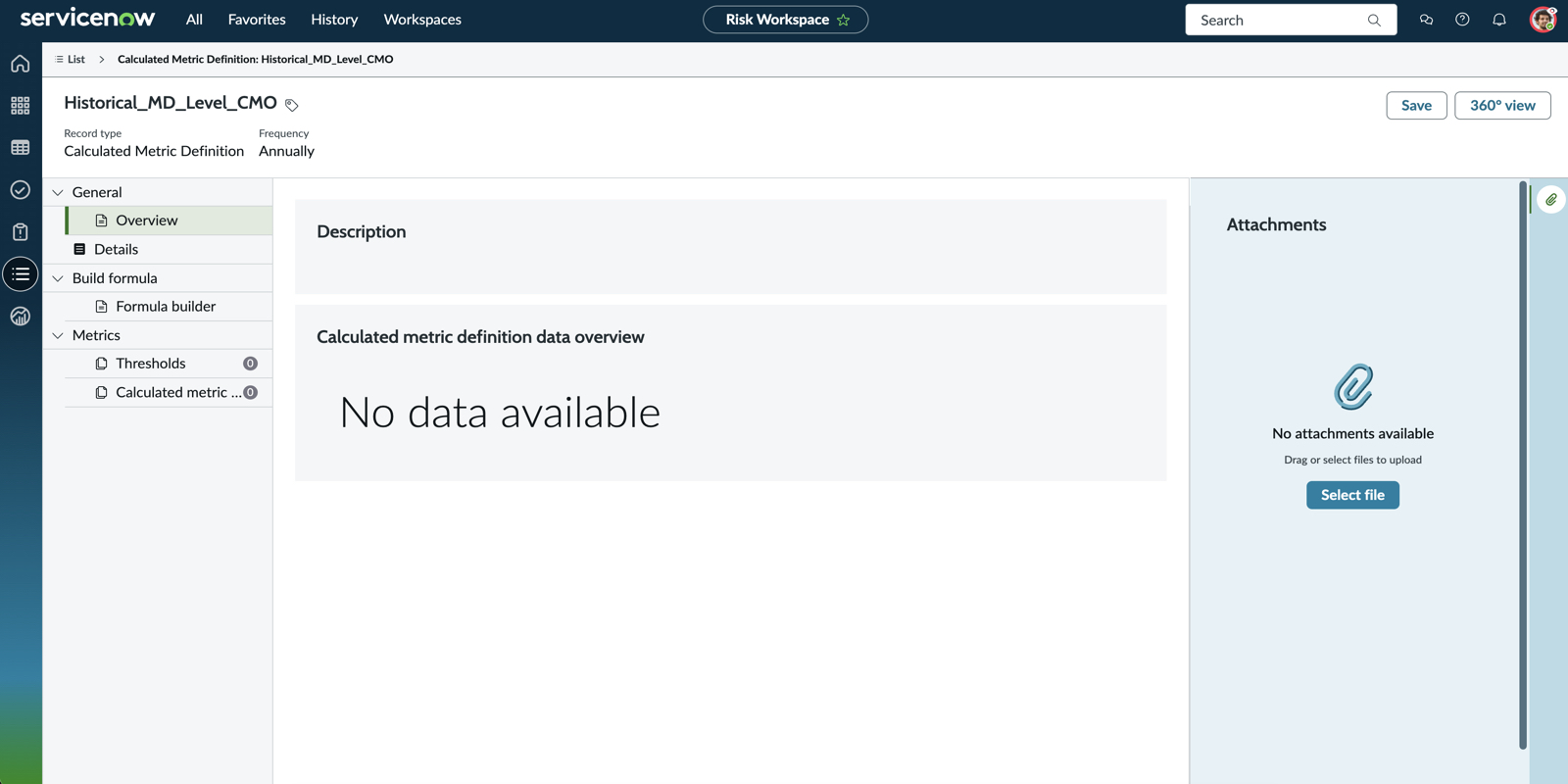This screenshot has height=784, width=1568.
Task: Click the 'Calculated Metric Definition' record type value
Action: [x=154, y=151]
